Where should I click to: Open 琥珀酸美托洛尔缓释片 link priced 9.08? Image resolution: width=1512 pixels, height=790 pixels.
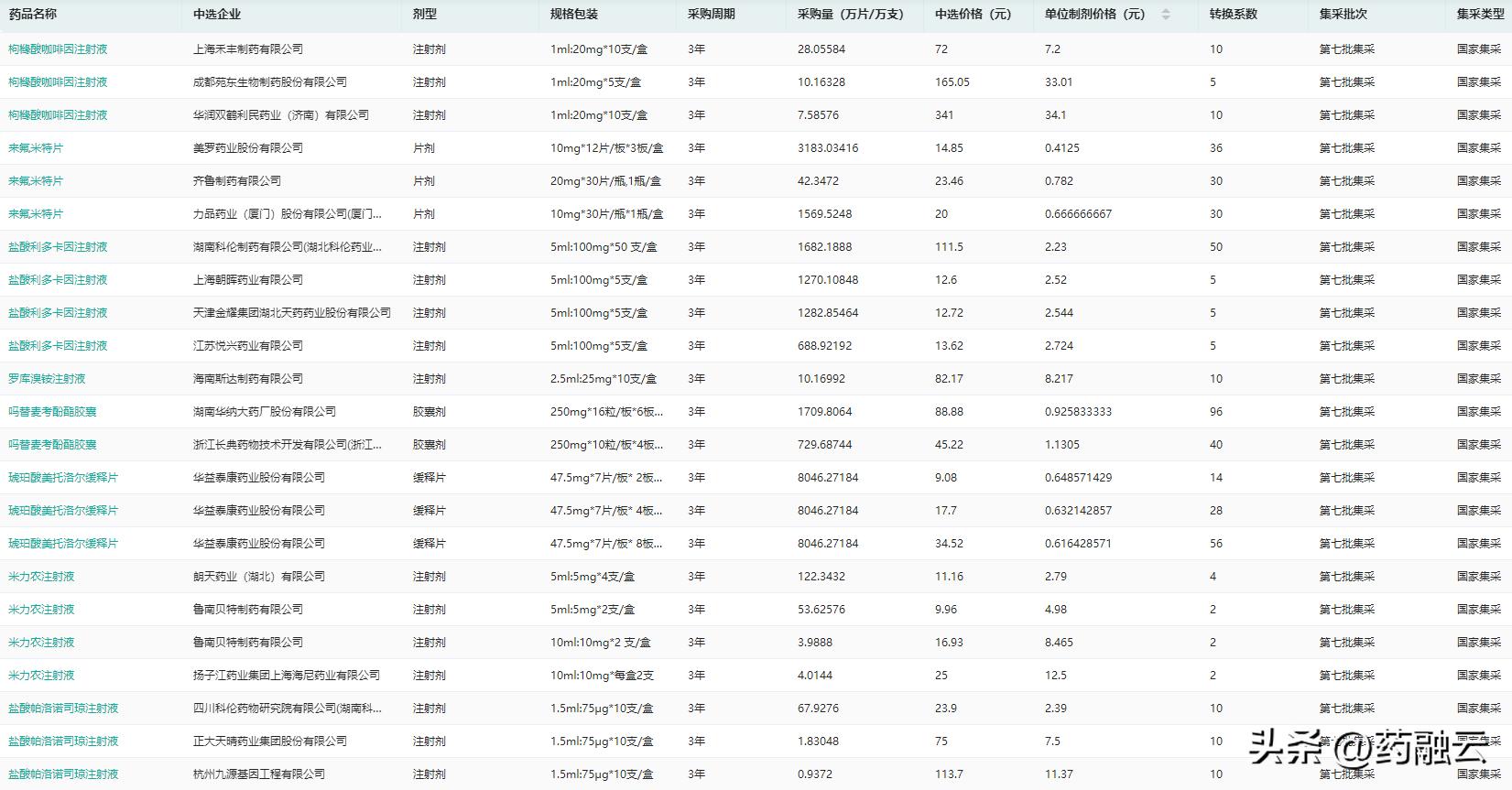(x=63, y=478)
